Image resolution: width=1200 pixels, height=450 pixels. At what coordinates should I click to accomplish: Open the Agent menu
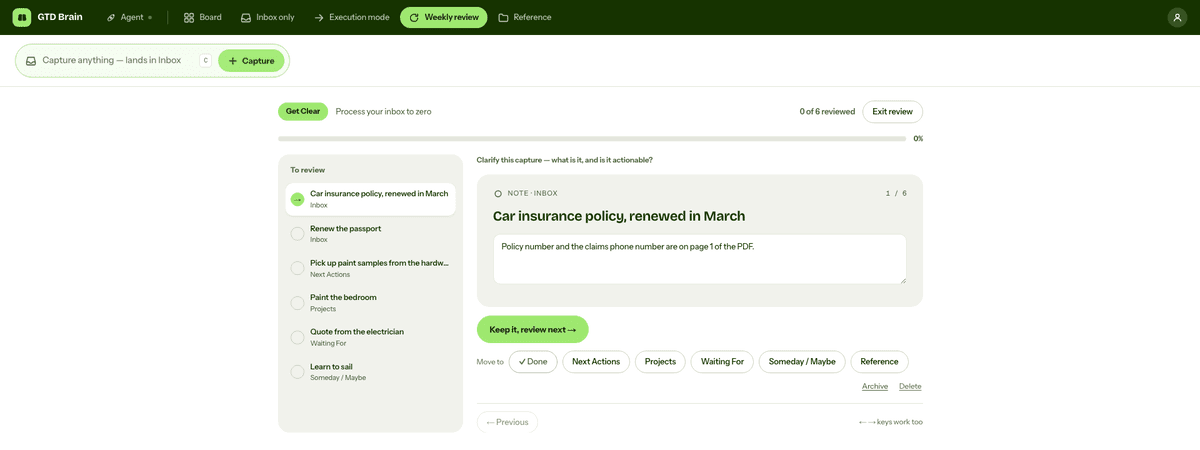tap(130, 17)
